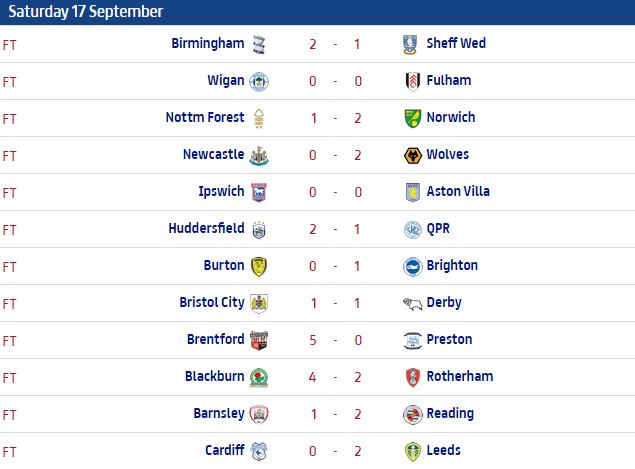The height and width of the screenshot is (469, 635).
Task: Open the Huddersfield team link
Action: 206,229
